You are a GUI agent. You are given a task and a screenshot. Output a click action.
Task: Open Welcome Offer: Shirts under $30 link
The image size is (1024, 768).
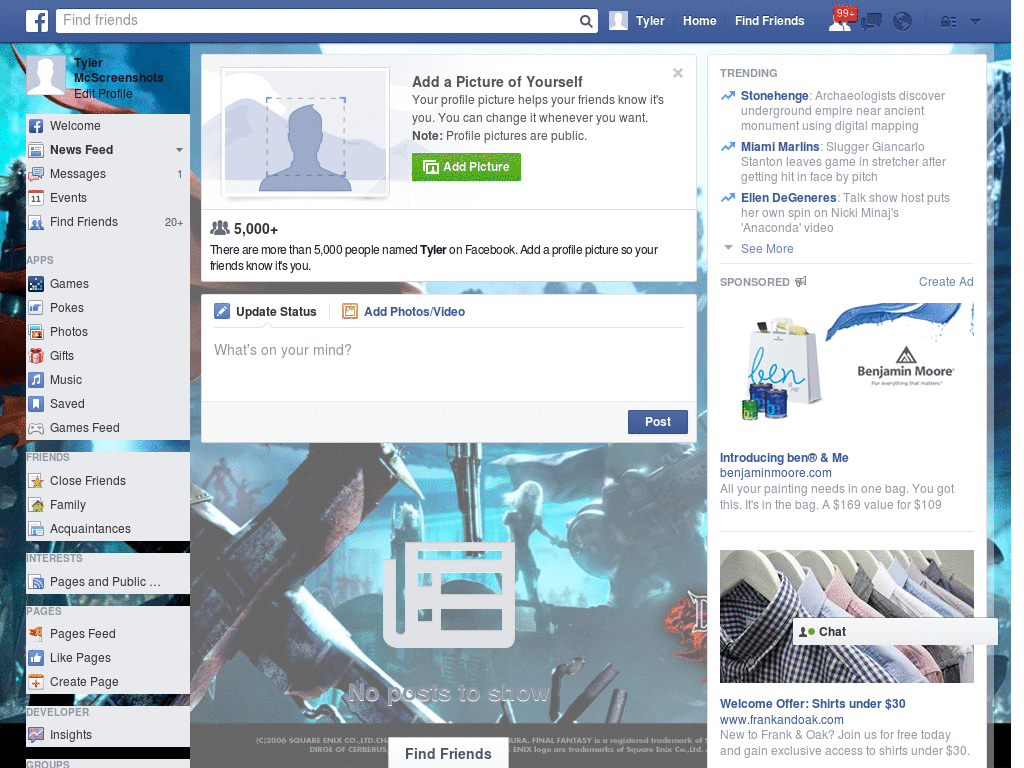(x=812, y=704)
